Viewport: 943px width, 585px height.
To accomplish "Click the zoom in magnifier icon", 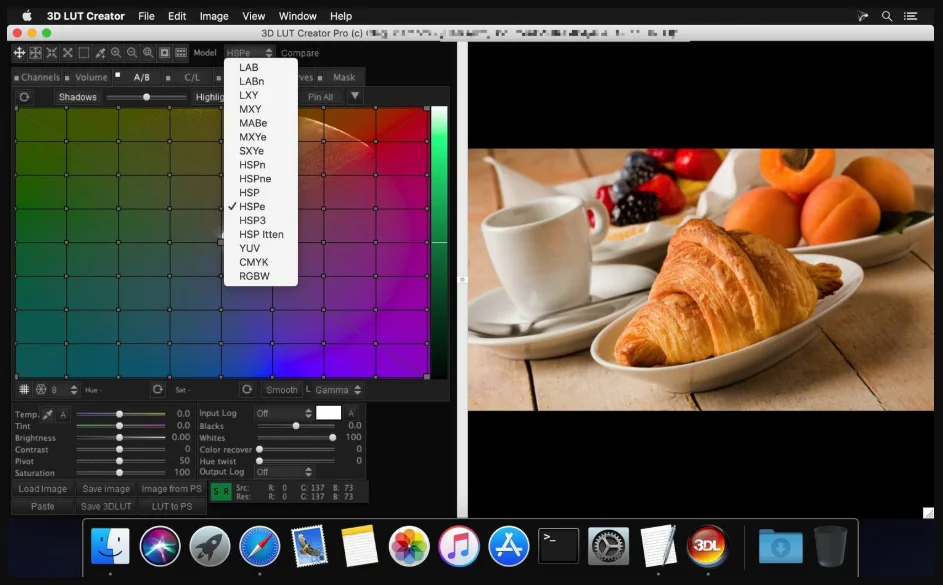I will [116, 53].
